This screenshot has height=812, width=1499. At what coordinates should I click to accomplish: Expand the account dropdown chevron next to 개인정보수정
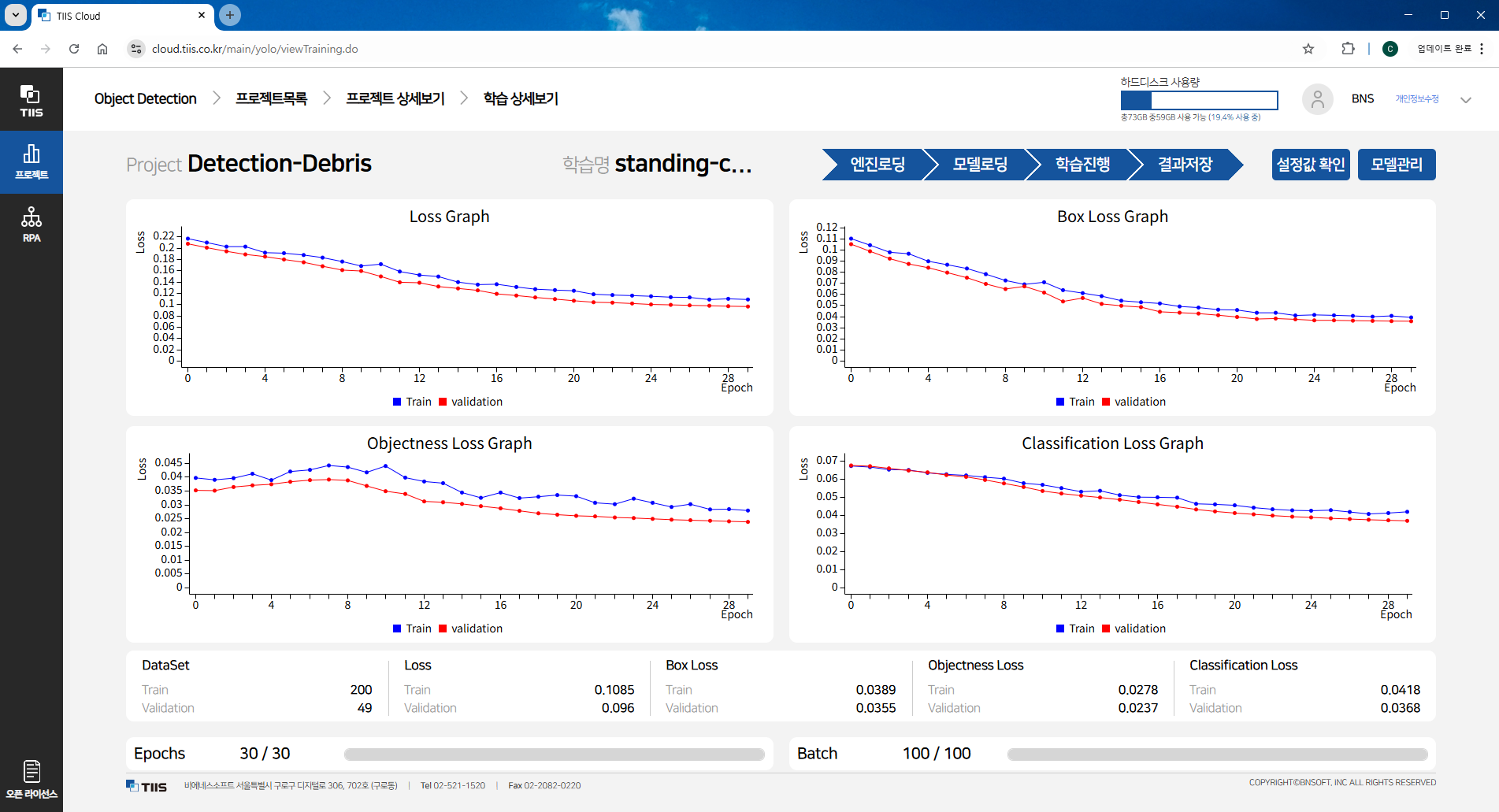click(1465, 100)
